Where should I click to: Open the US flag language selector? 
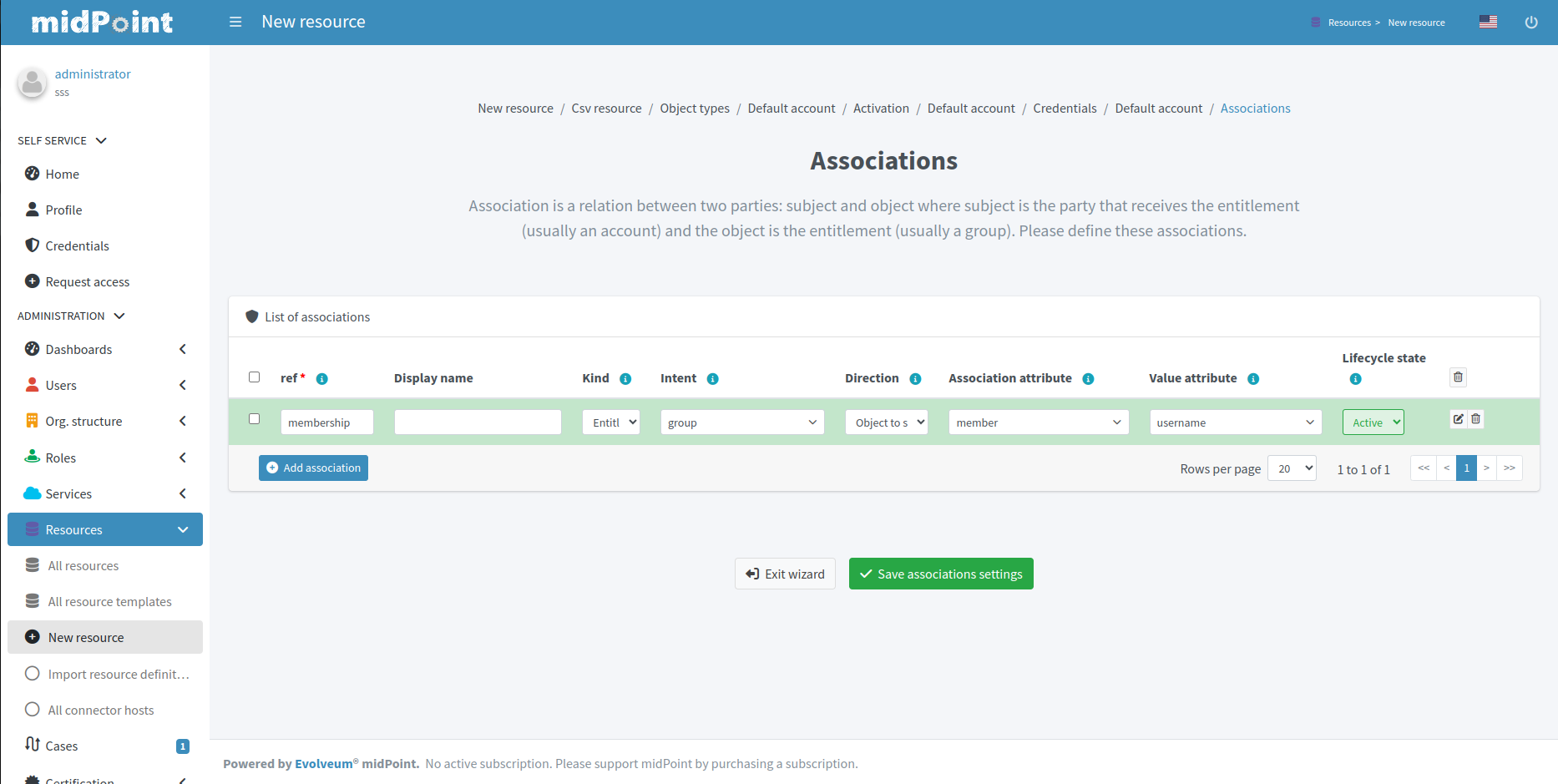pos(1488,22)
